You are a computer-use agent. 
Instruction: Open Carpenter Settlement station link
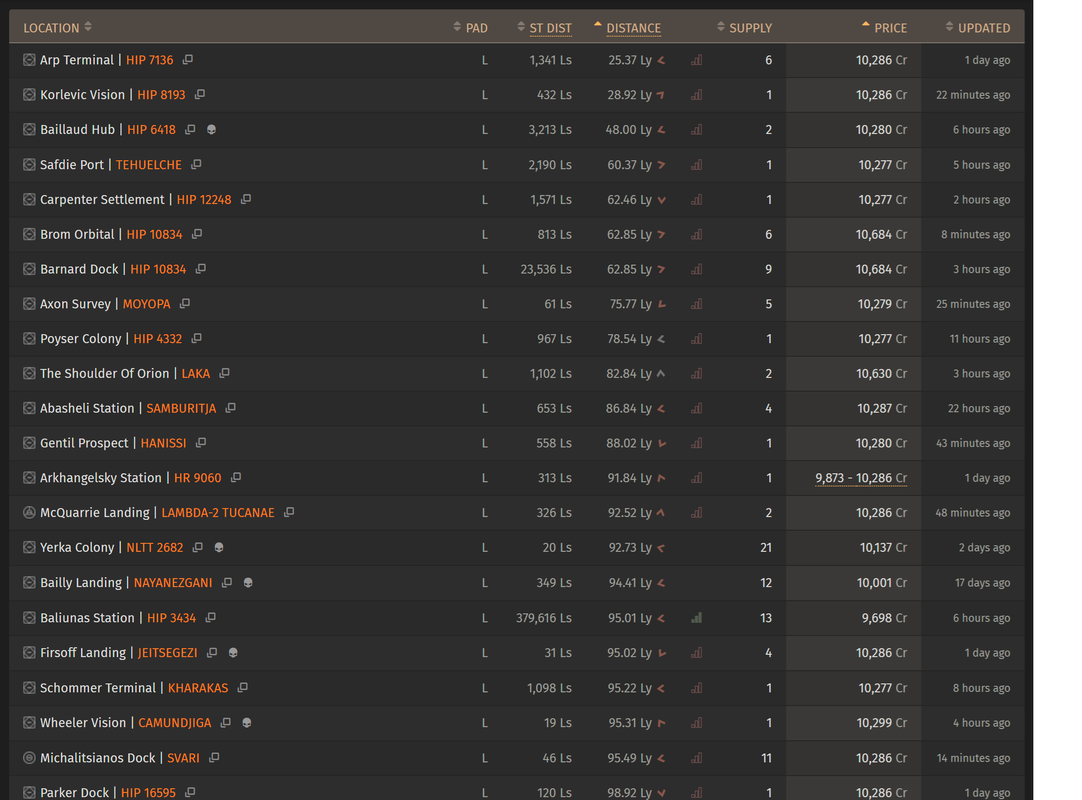pyautogui.click(x=102, y=199)
